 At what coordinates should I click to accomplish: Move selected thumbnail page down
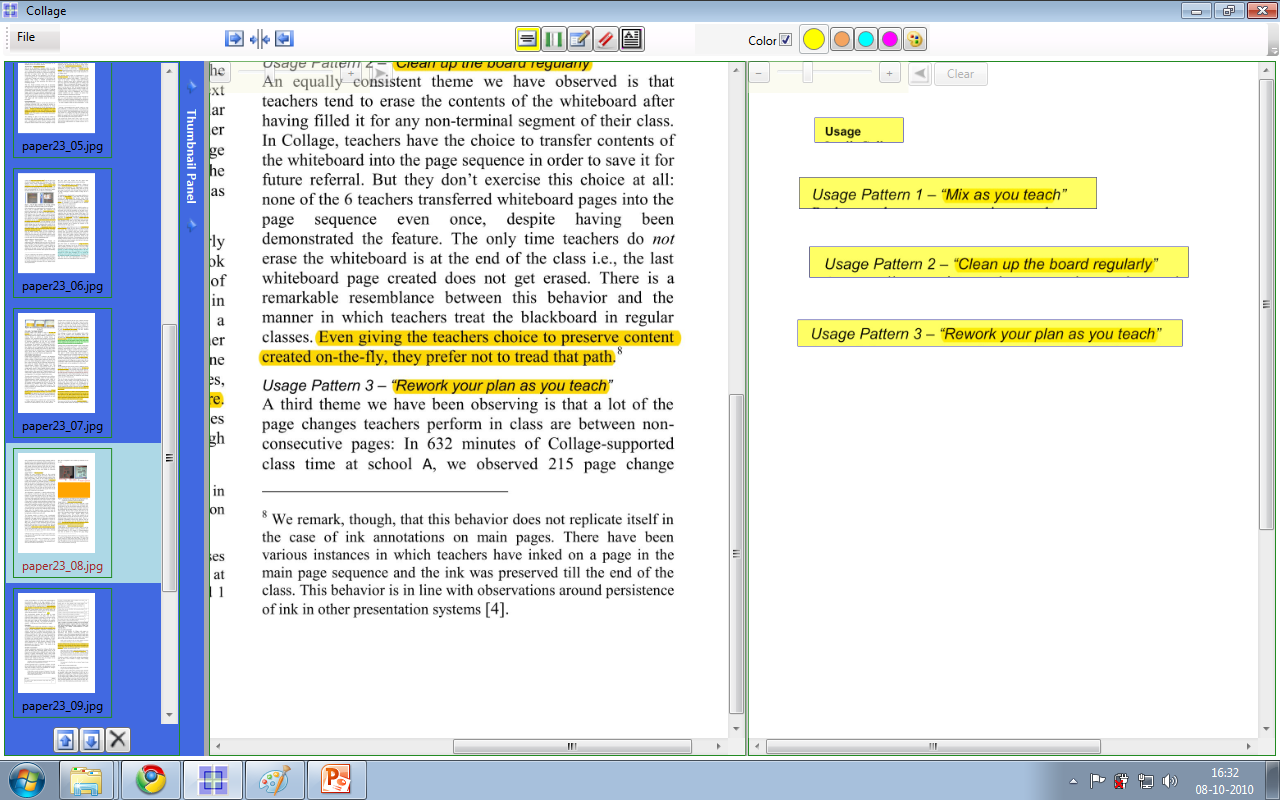point(91,740)
